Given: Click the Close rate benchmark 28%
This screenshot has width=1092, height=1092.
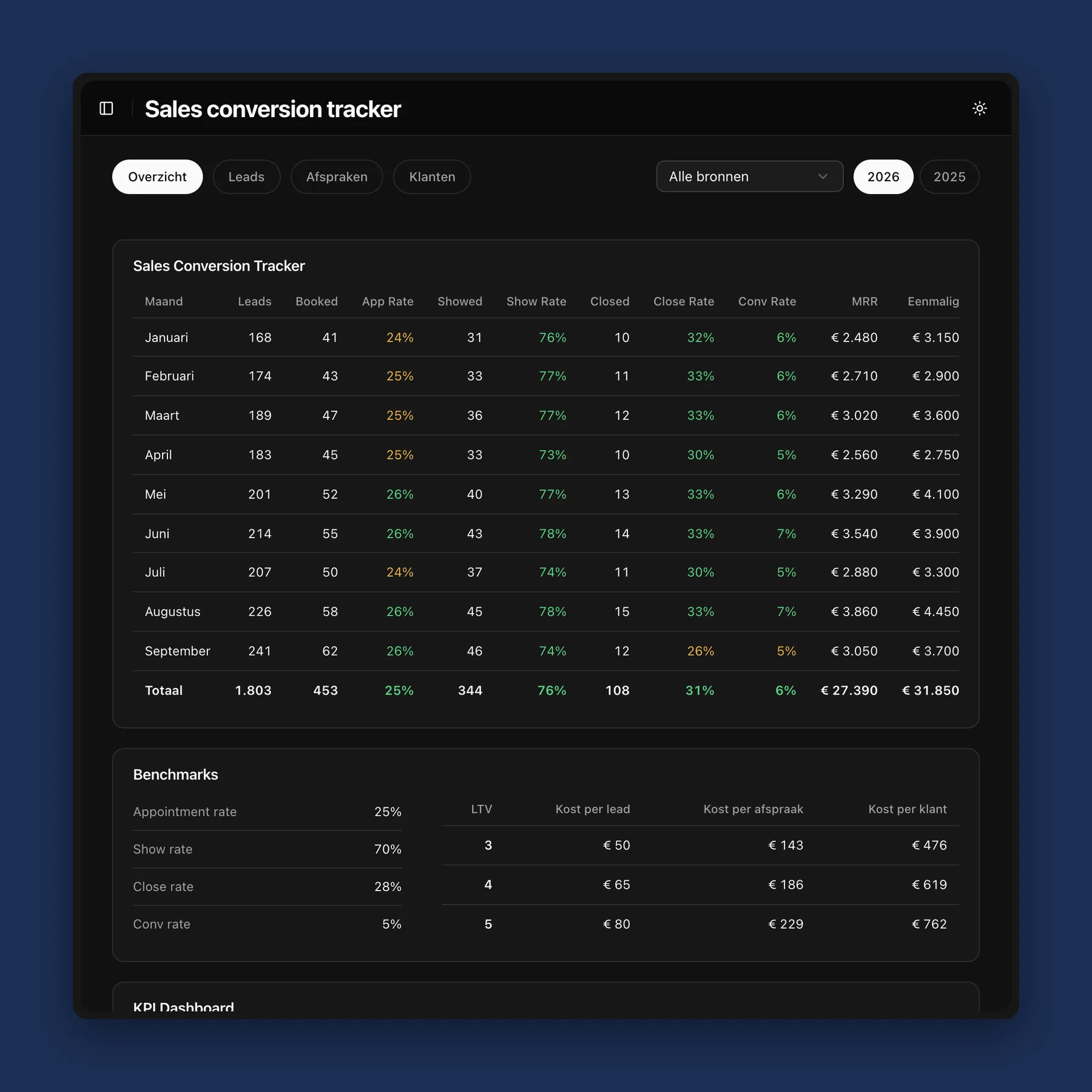Looking at the screenshot, I should click(388, 887).
